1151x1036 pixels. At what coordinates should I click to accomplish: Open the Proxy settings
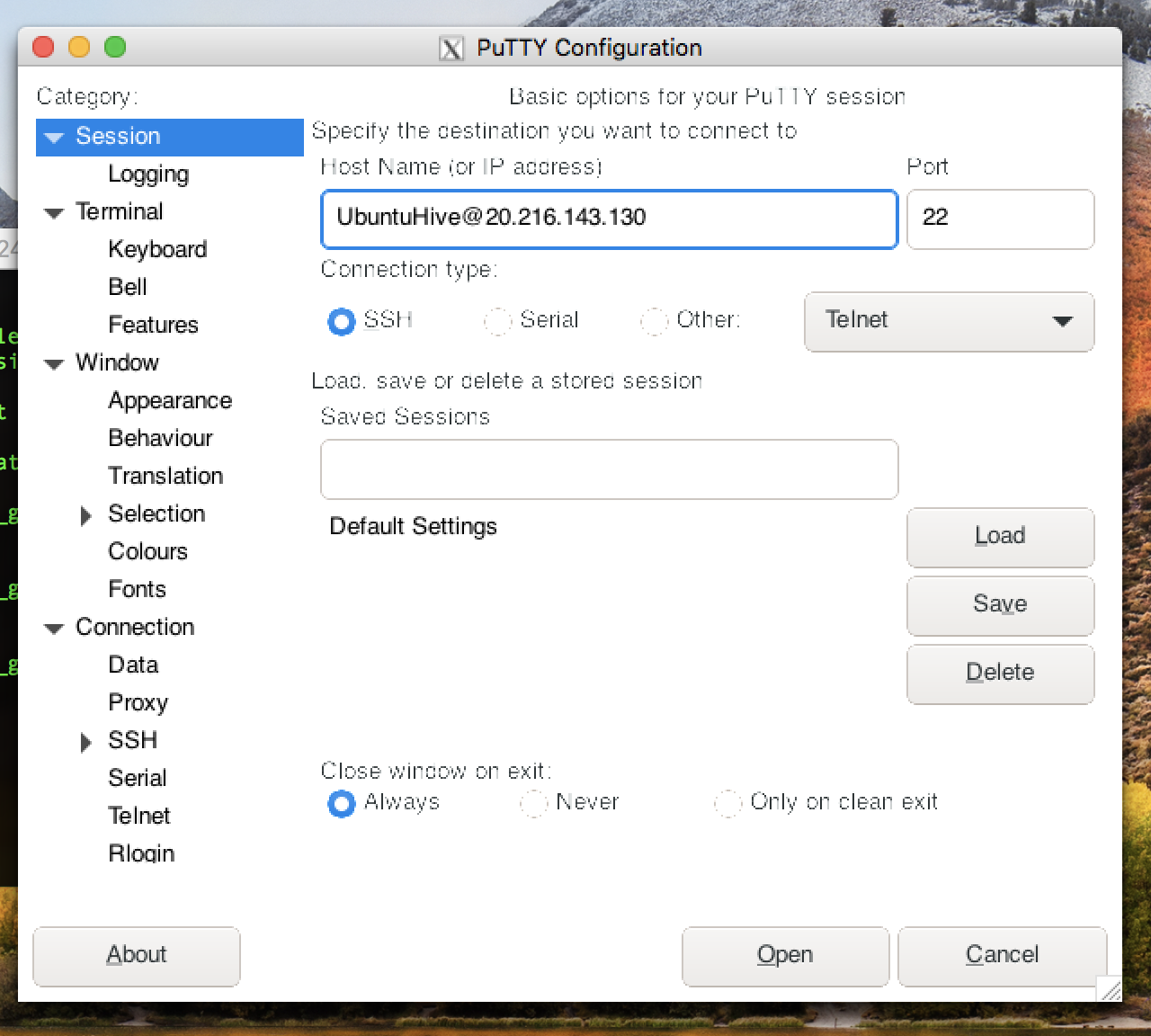pos(138,702)
